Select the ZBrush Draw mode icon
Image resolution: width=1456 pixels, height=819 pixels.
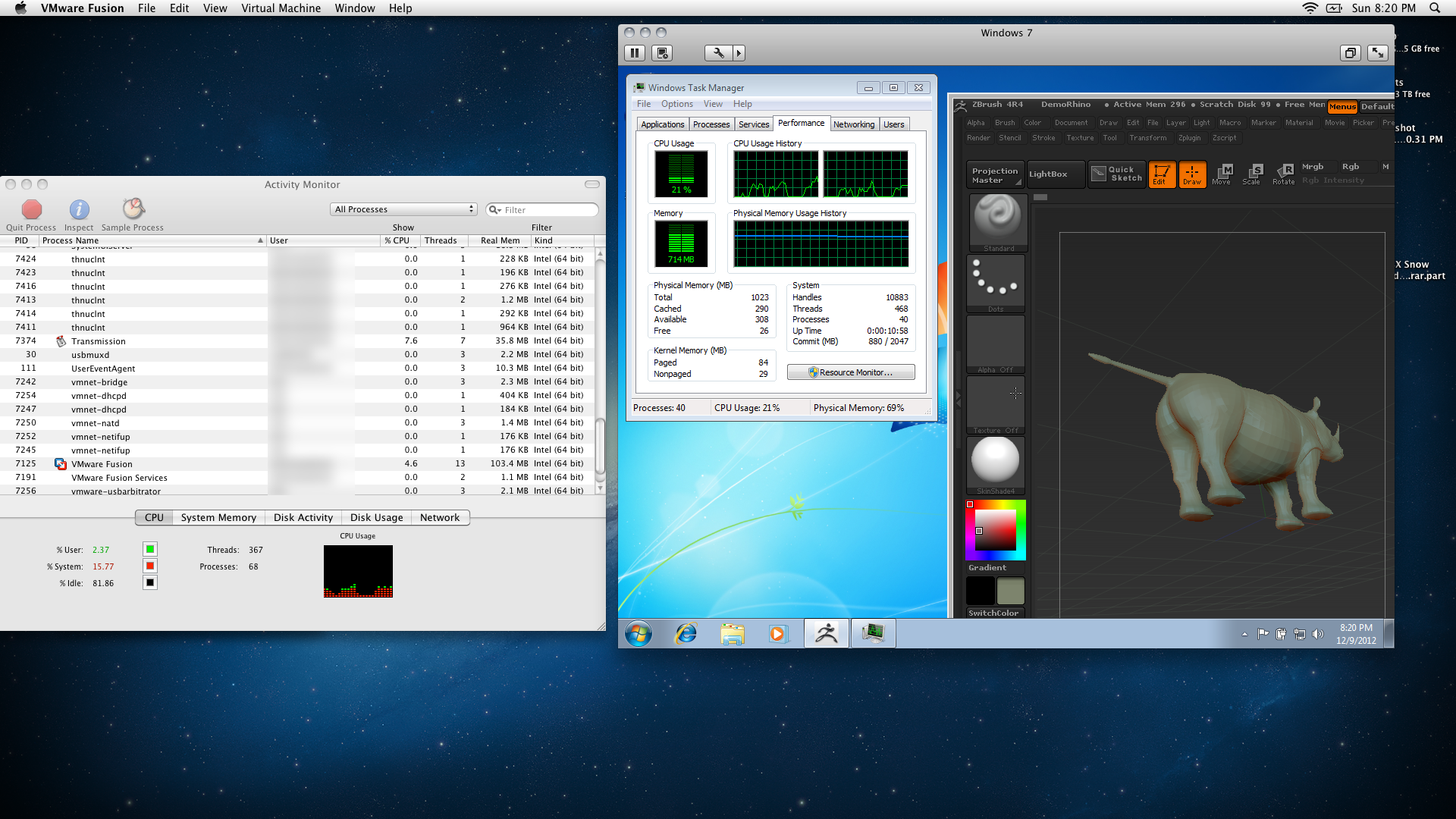point(1192,174)
